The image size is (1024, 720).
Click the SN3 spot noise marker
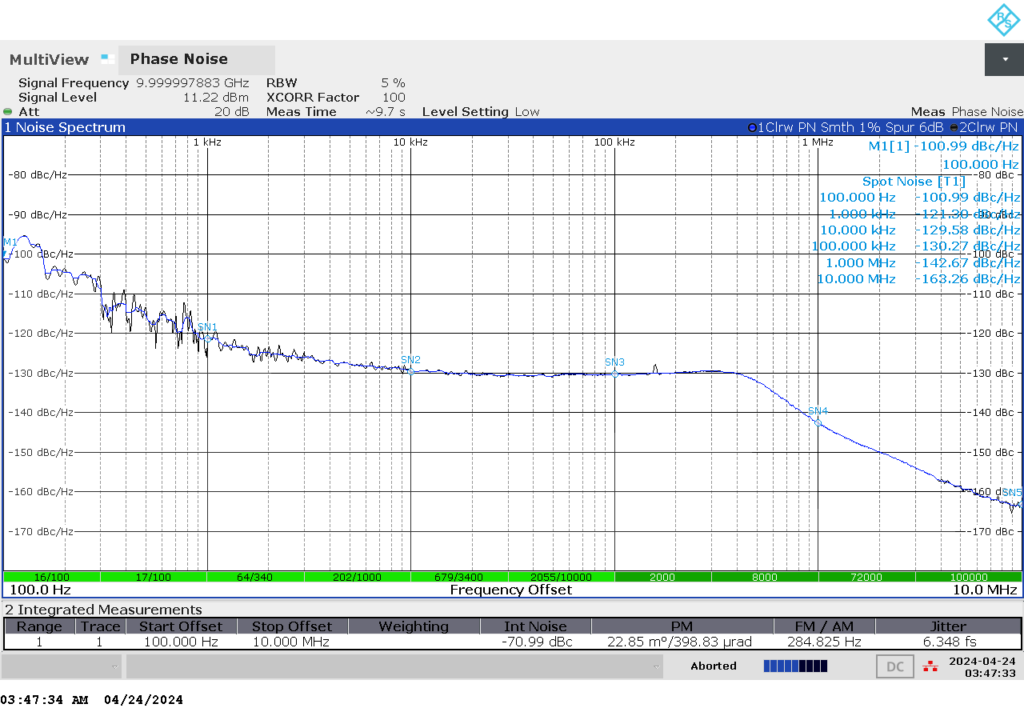click(x=614, y=371)
